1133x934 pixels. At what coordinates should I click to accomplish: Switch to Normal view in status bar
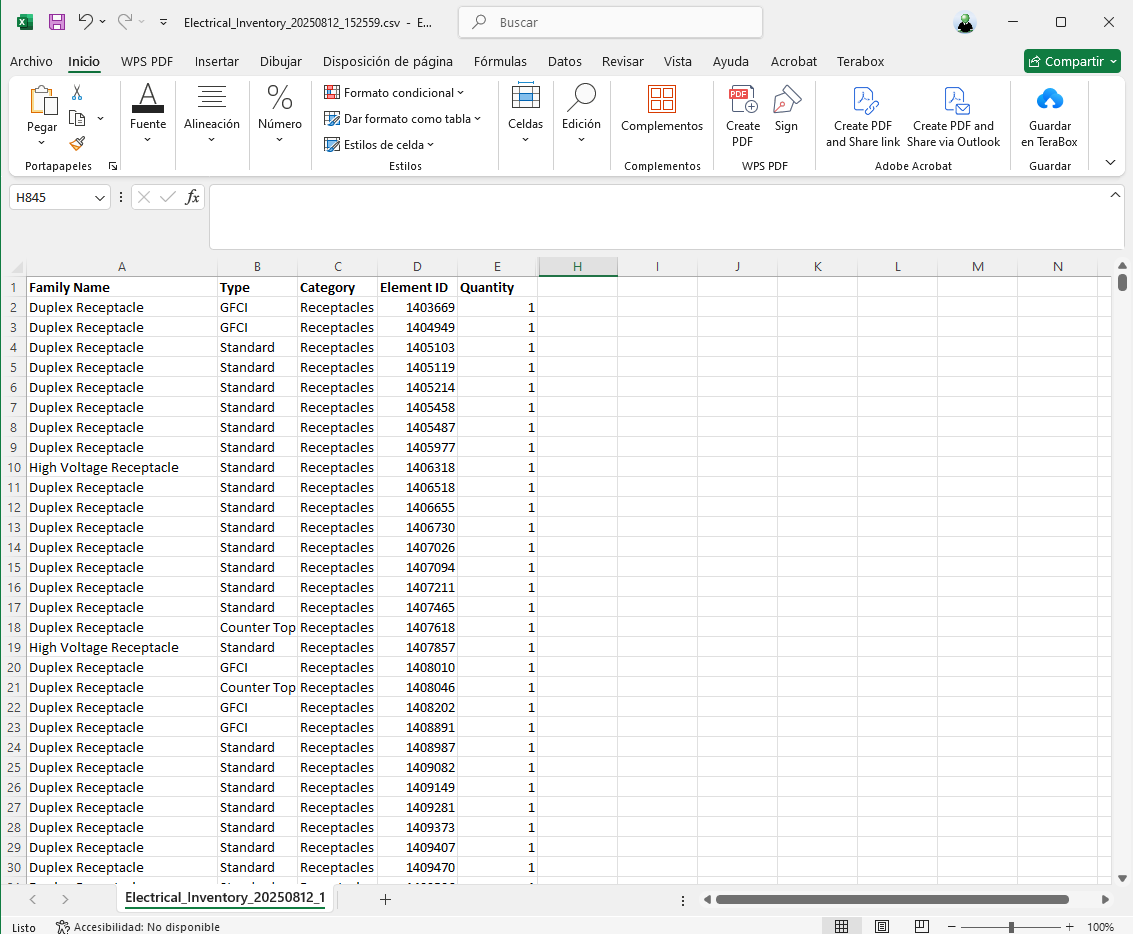pyautogui.click(x=842, y=927)
